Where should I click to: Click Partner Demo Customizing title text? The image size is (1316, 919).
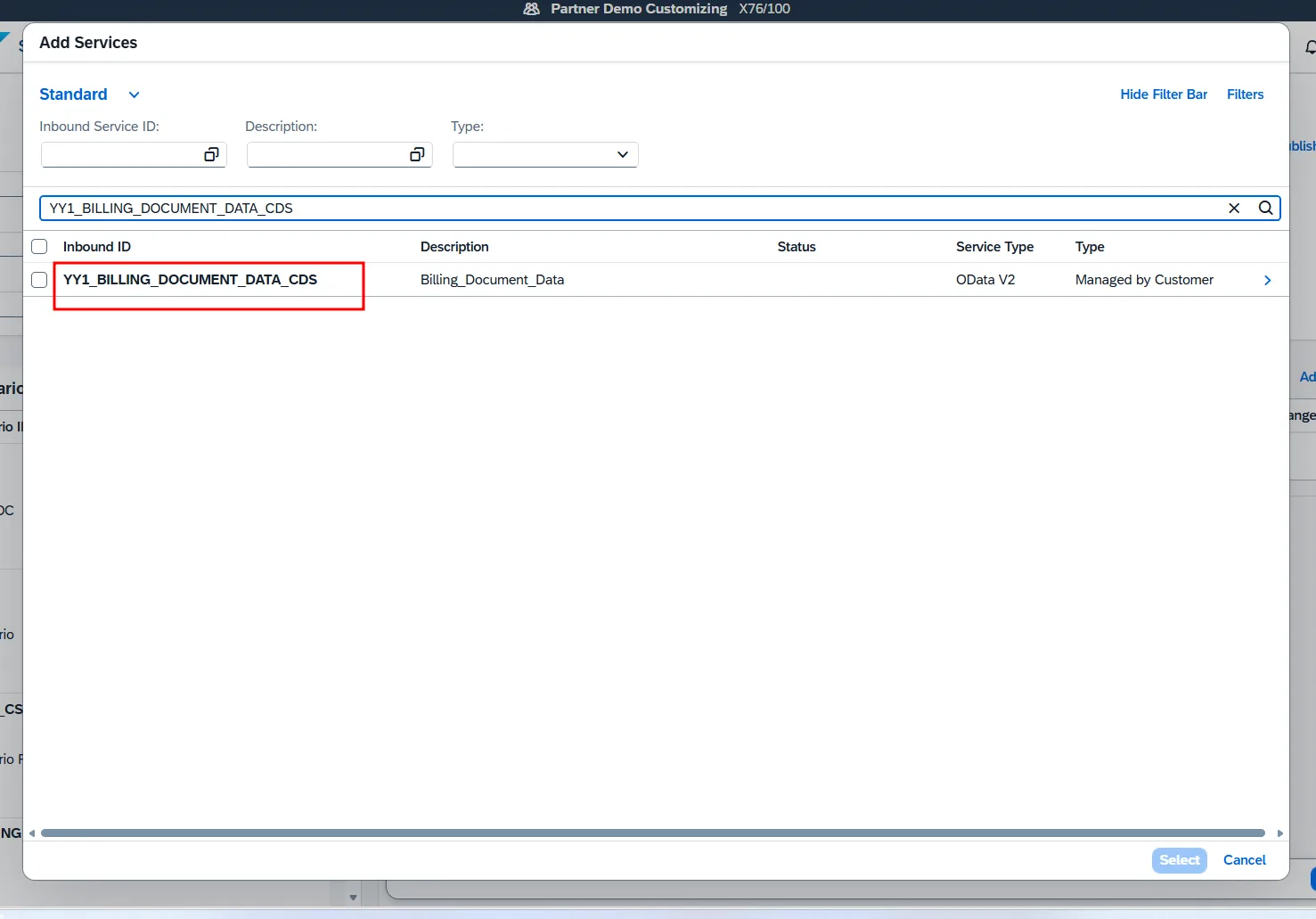click(639, 9)
